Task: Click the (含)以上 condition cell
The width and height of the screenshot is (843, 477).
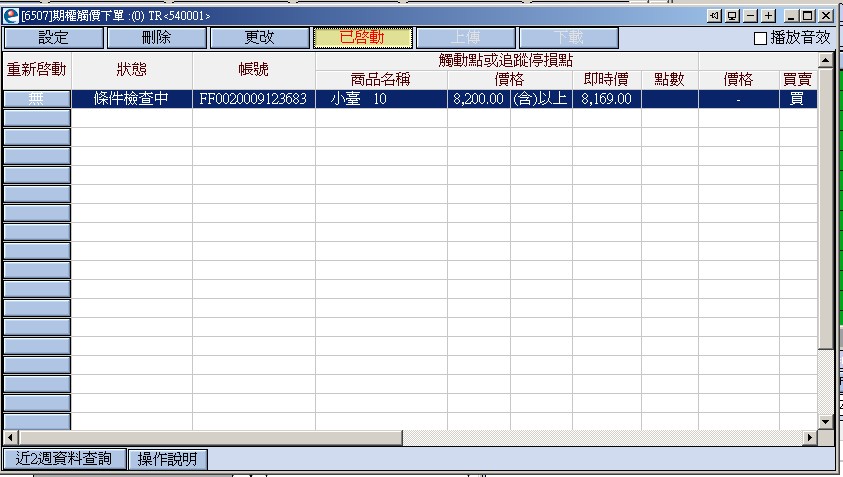Action: pyautogui.click(x=541, y=98)
